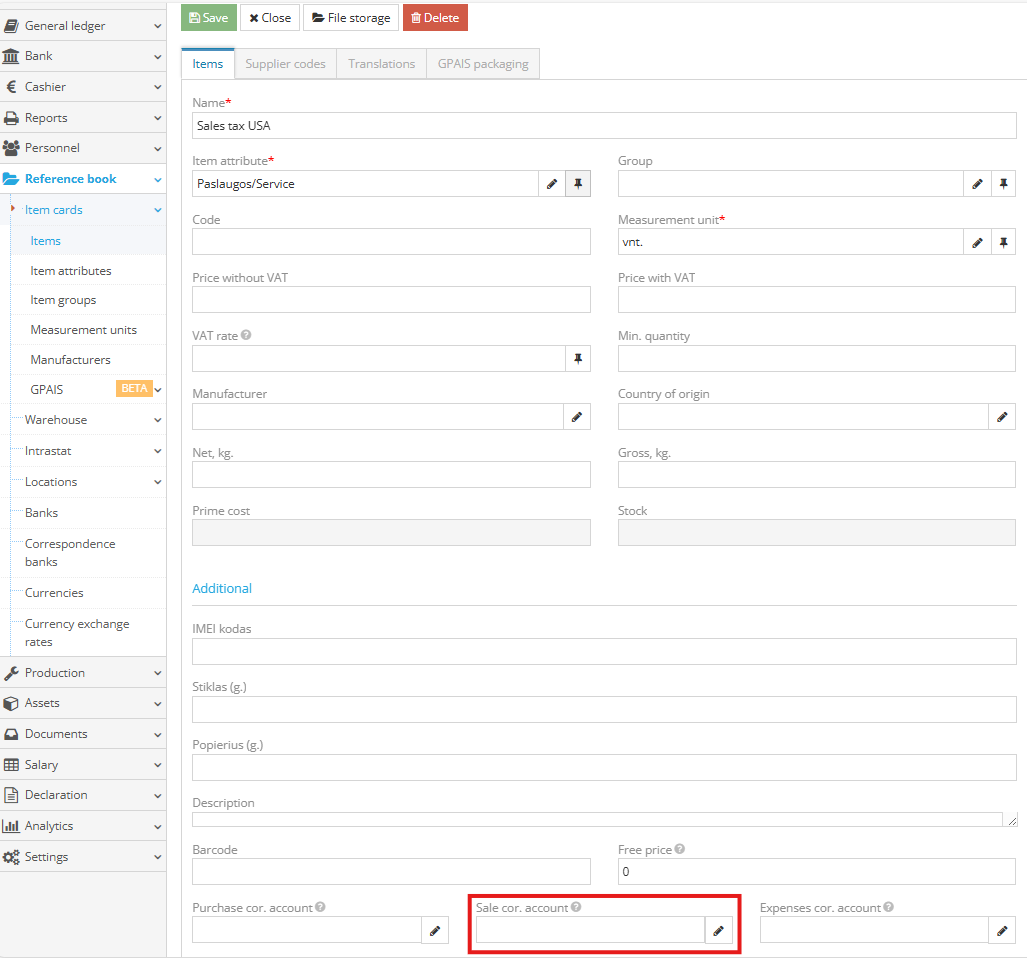Click pencil icon for Sale cor. account
Viewport: 1027px width, 958px height.
pyautogui.click(x=718, y=931)
